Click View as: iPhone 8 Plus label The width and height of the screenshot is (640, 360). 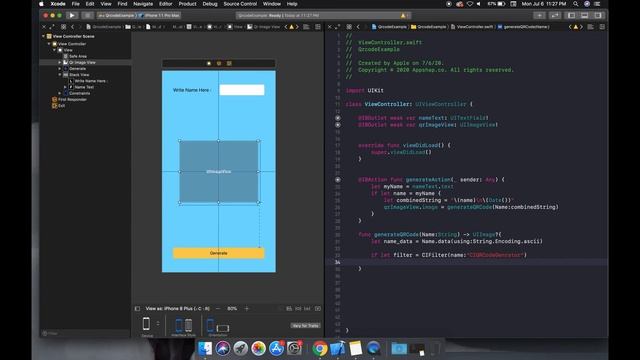pyautogui.click(x=178, y=309)
